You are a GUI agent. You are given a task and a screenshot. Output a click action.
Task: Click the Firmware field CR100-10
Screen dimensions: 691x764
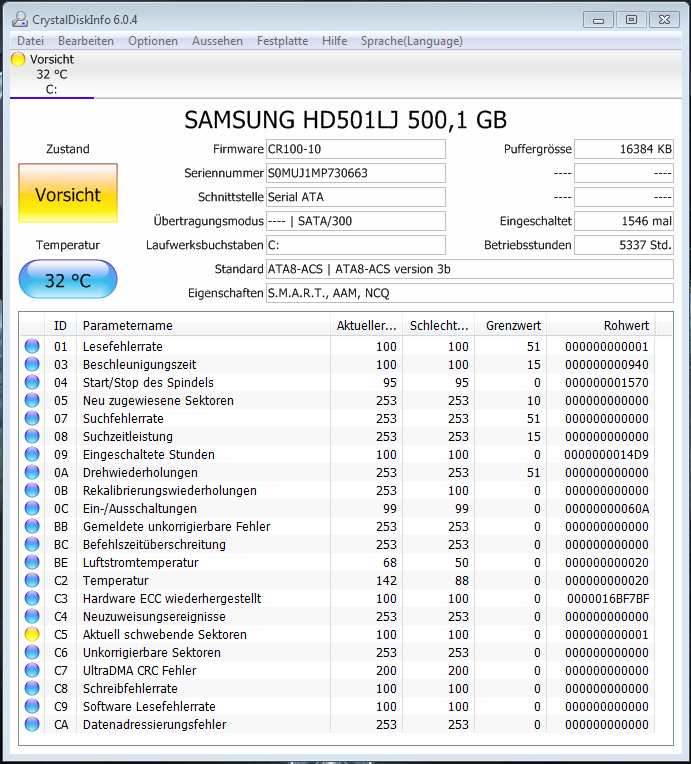pyautogui.click(x=356, y=149)
